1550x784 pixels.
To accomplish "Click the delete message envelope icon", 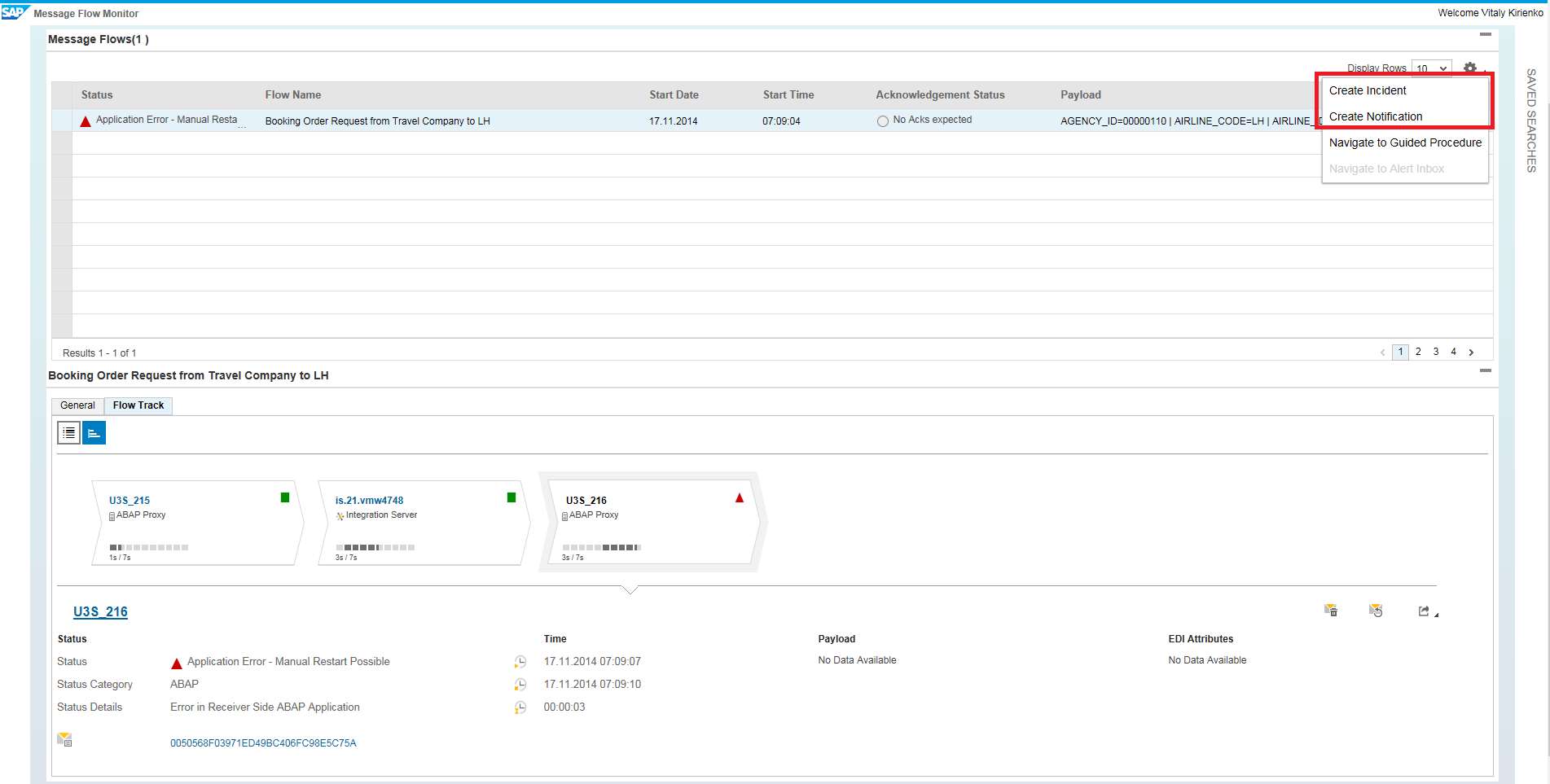I will [1331, 611].
